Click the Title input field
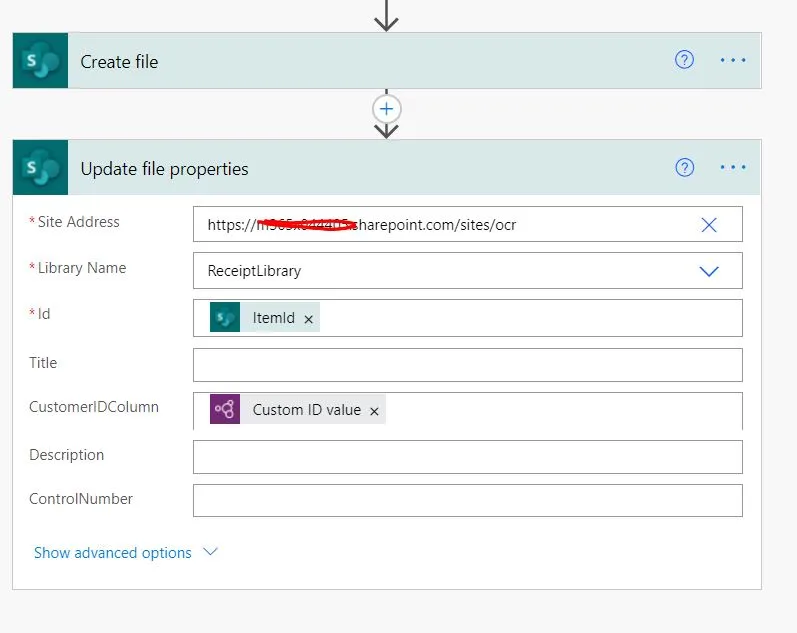This screenshot has height=633, width=797. coord(468,365)
